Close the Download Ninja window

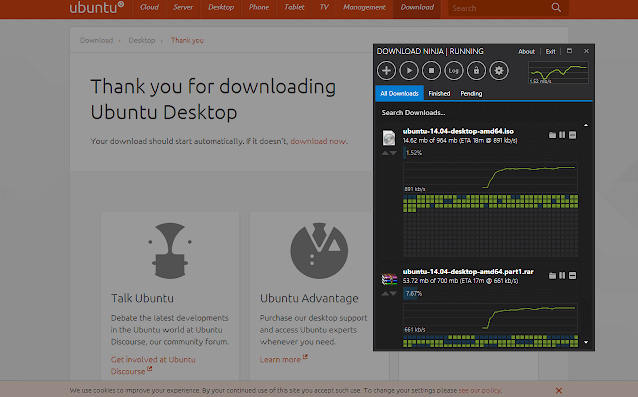(x=586, y=51)
